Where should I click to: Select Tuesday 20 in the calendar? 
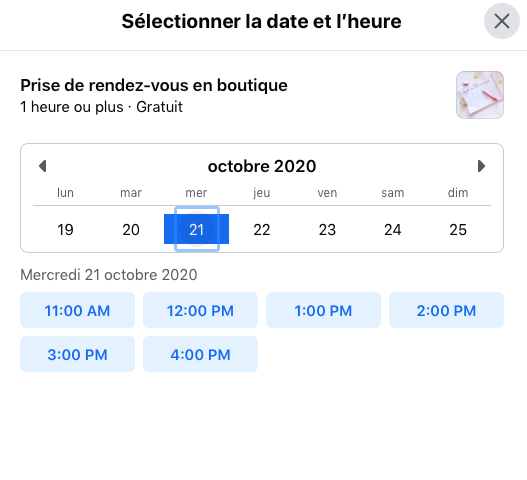tap(131, 230)
